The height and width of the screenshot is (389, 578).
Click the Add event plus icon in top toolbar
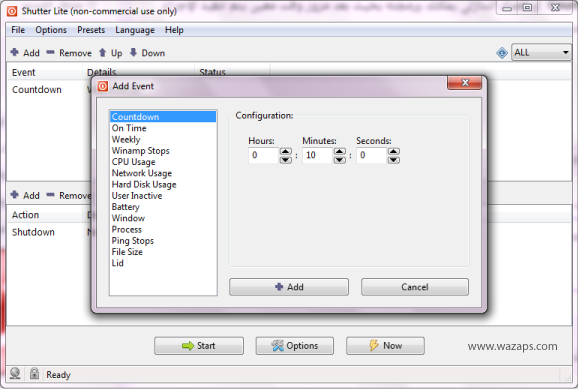click(15, 52)
